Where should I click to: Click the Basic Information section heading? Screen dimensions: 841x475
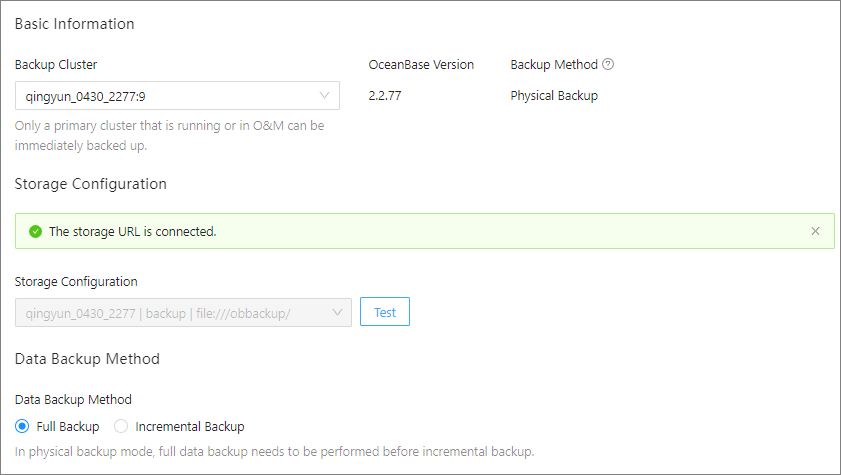[74, 23]
